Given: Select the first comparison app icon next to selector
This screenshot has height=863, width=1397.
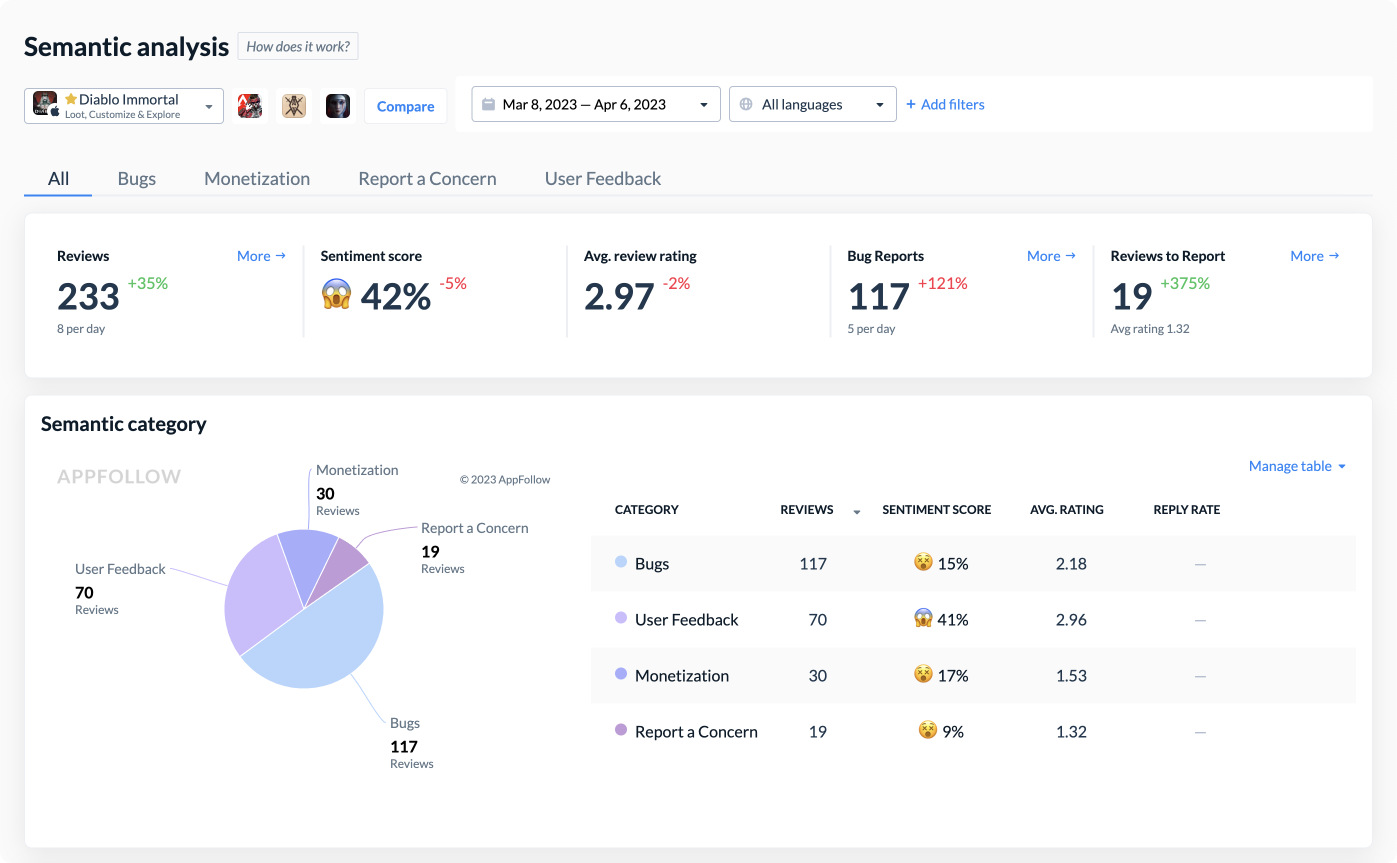Looking at the screenshot, I should 249,105.
